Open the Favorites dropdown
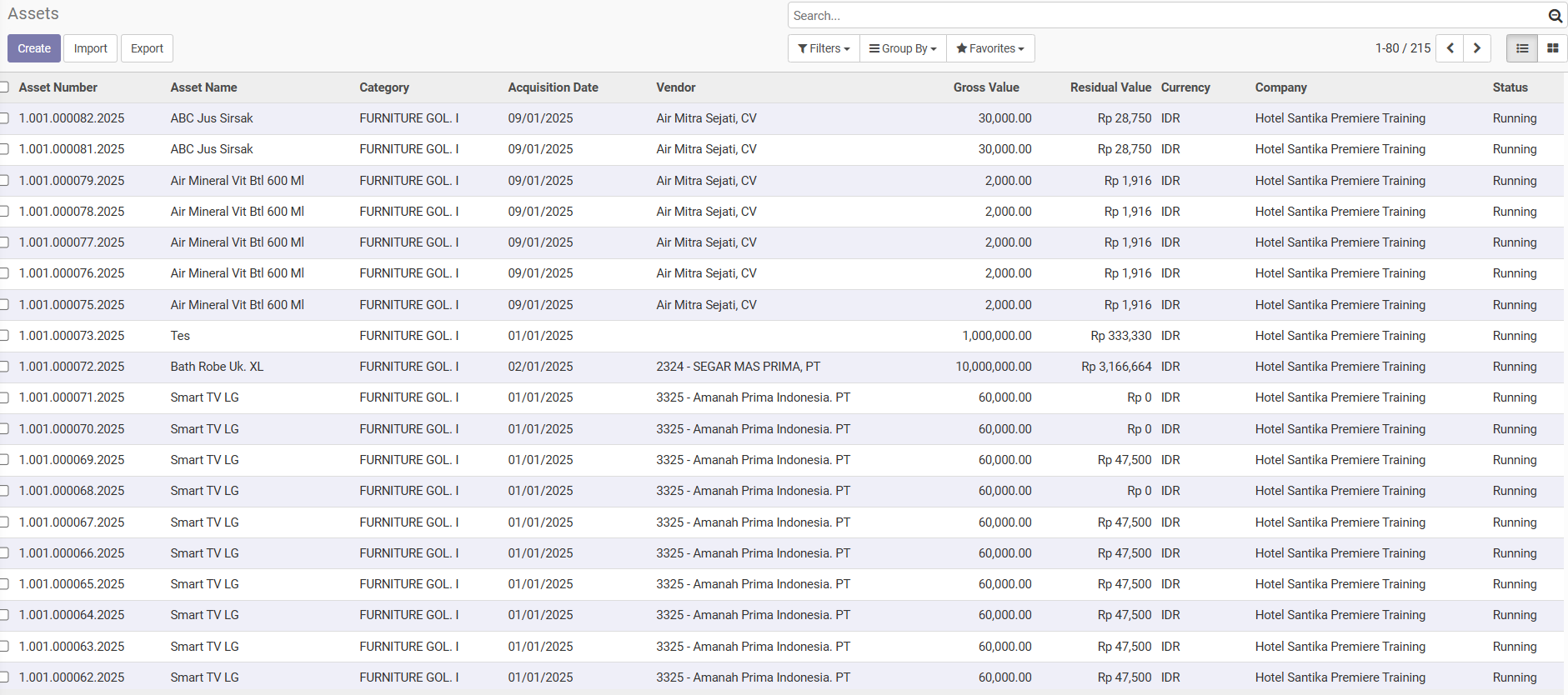The width and height of the screenshot is (1568, 695). click(x=990, y=48)
